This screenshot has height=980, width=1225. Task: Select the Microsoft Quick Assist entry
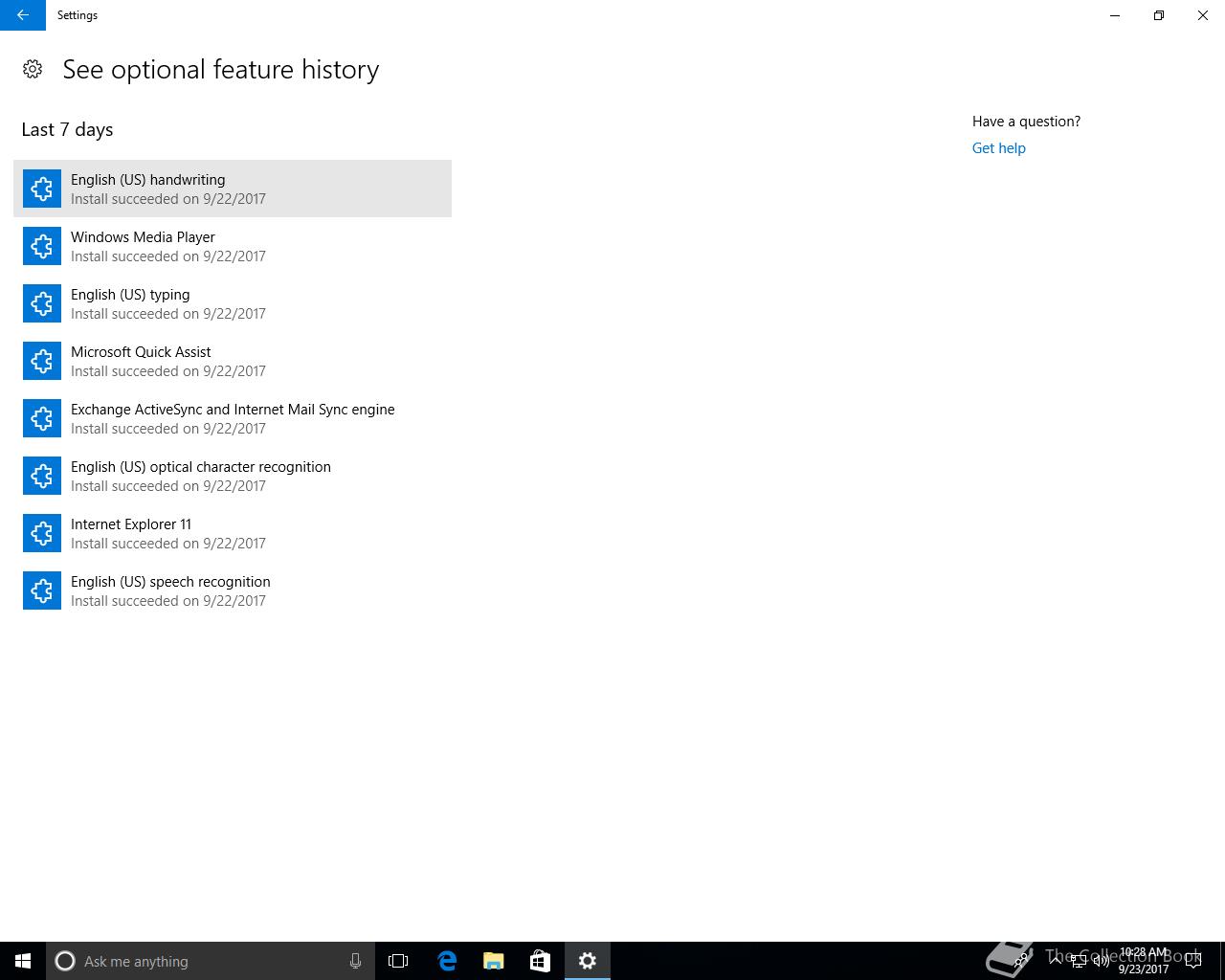coord(233,361)
